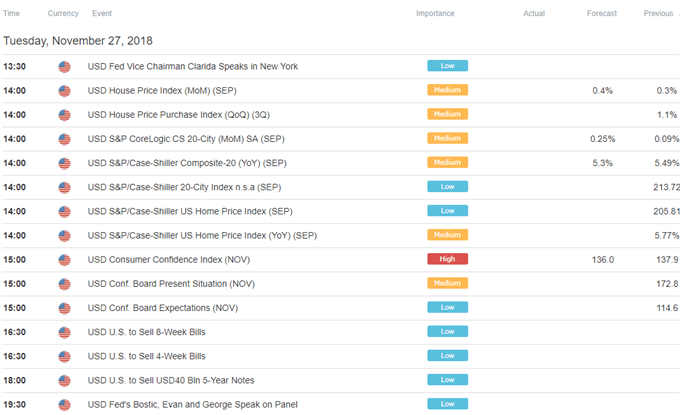Screen dimensions: 680x415
Task: Click the US flag beside S&P CoreLogic CS 20-City
Action: [64, 139]
